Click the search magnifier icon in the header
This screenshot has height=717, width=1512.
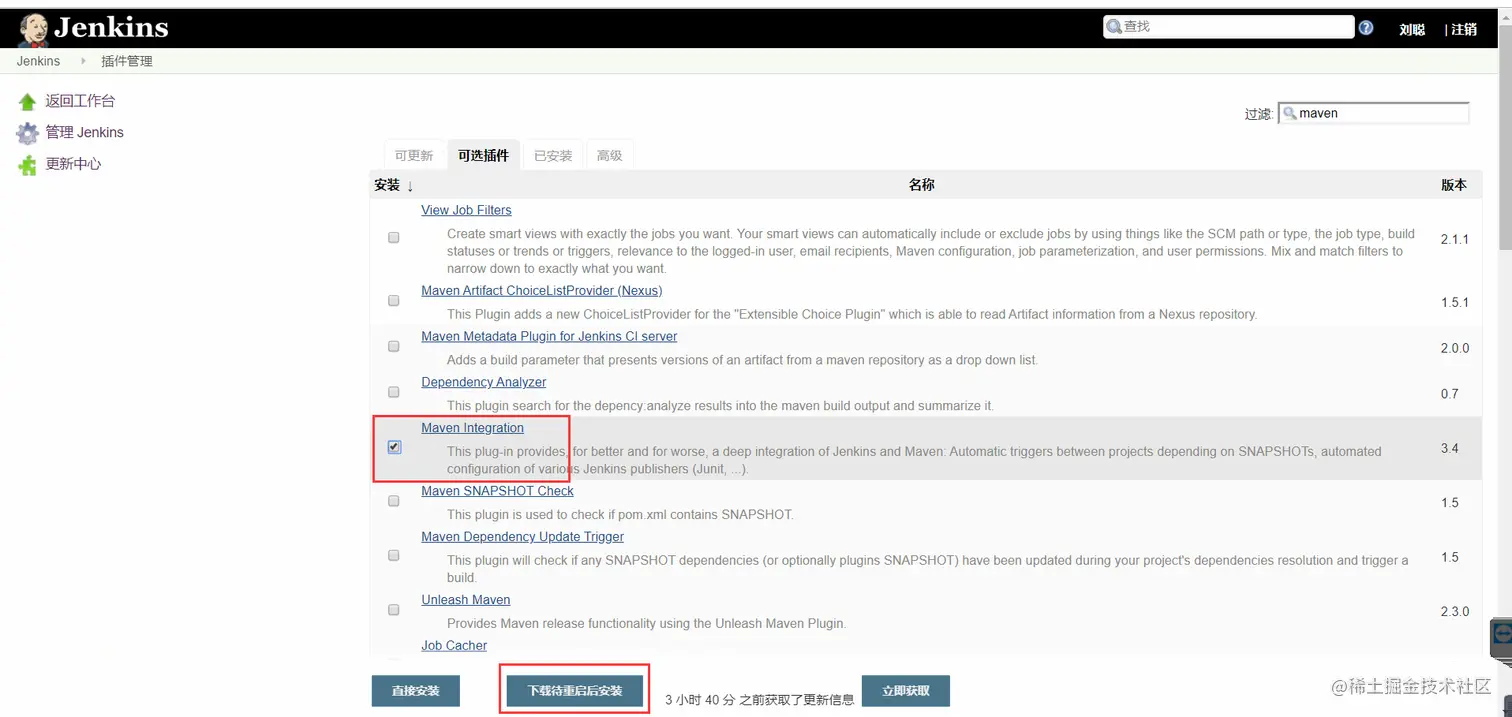pos(1114,26)
